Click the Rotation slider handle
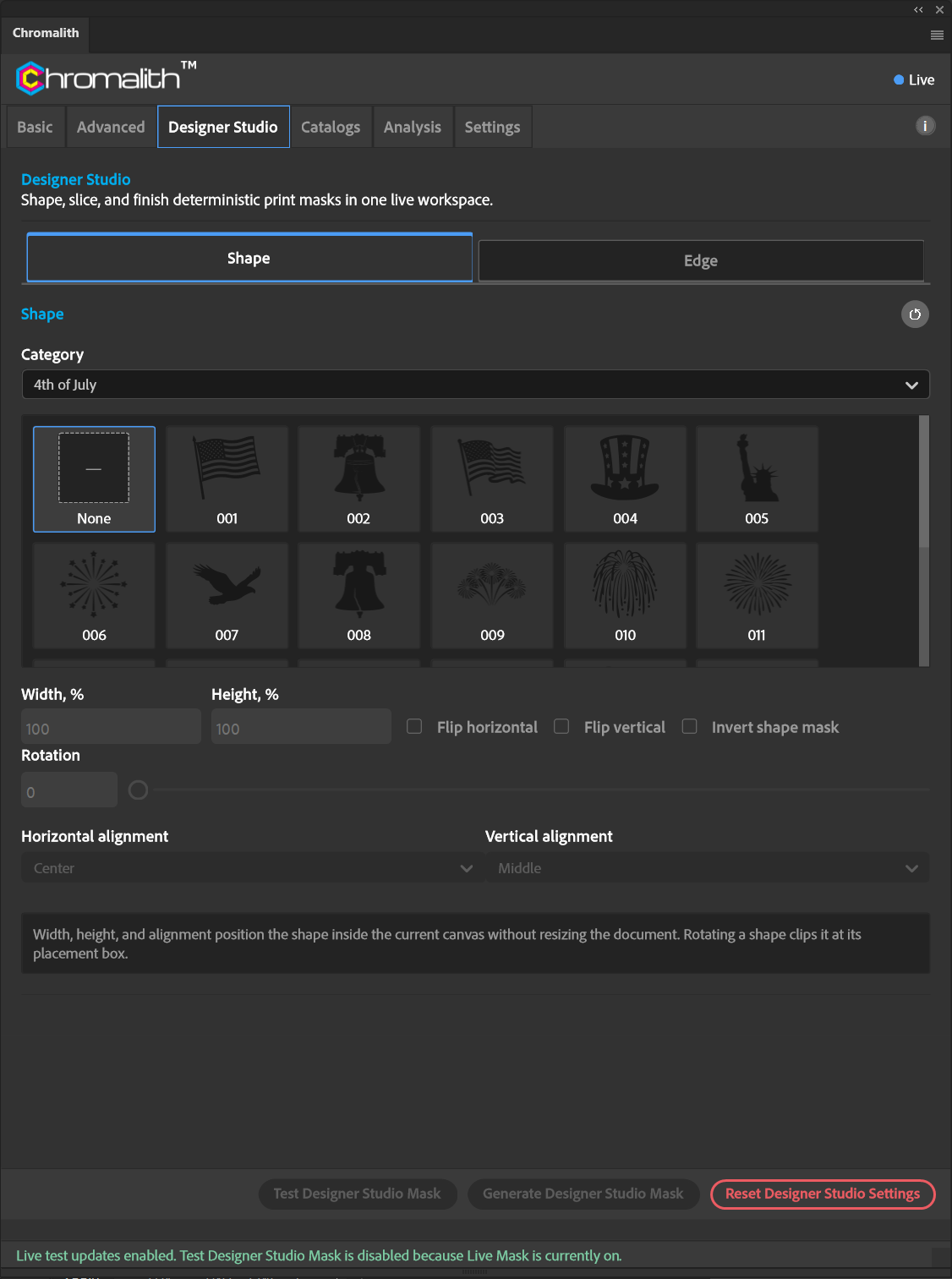 click(138, 790)
